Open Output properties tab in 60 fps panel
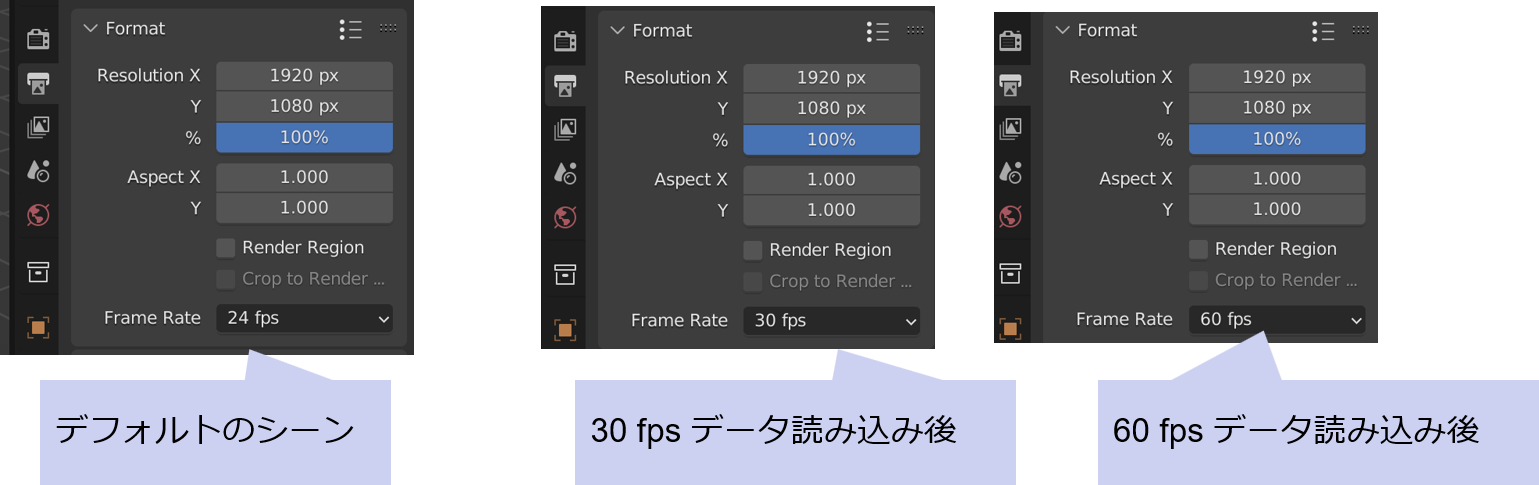 click(1011, 84)
